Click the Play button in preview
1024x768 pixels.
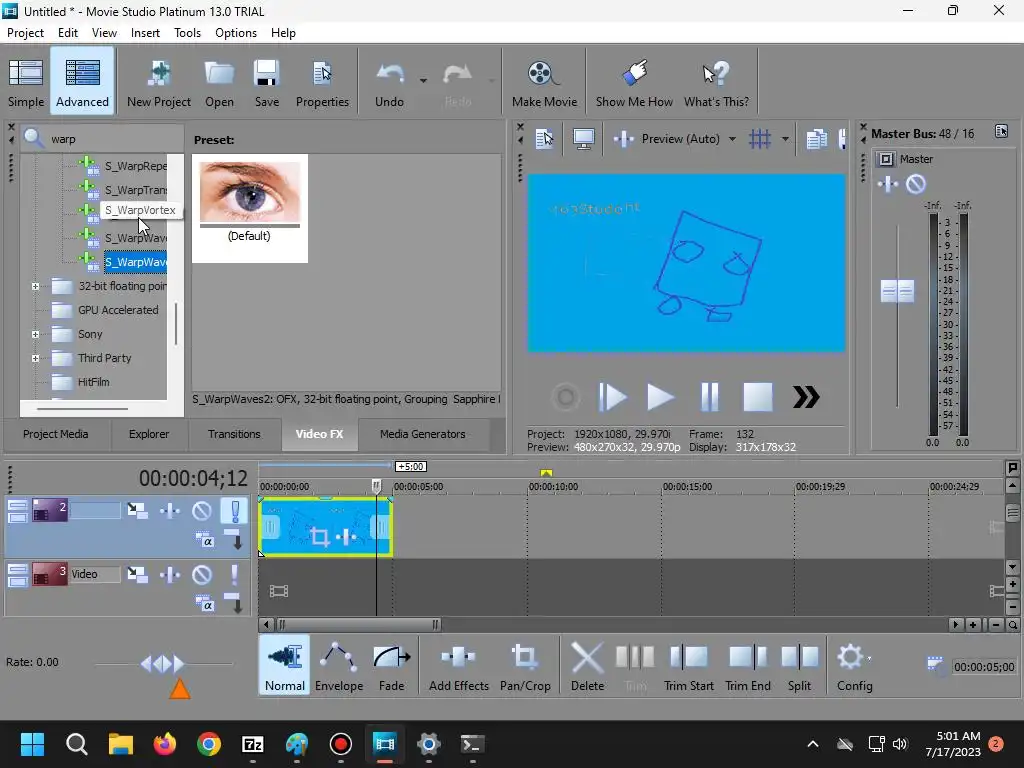[660, 396]
